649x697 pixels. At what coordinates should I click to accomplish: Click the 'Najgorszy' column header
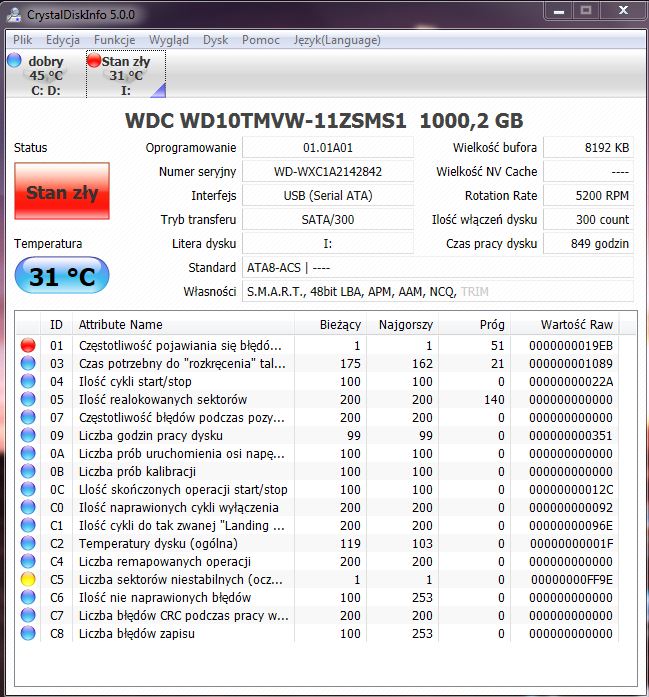(x=402, y=325)
